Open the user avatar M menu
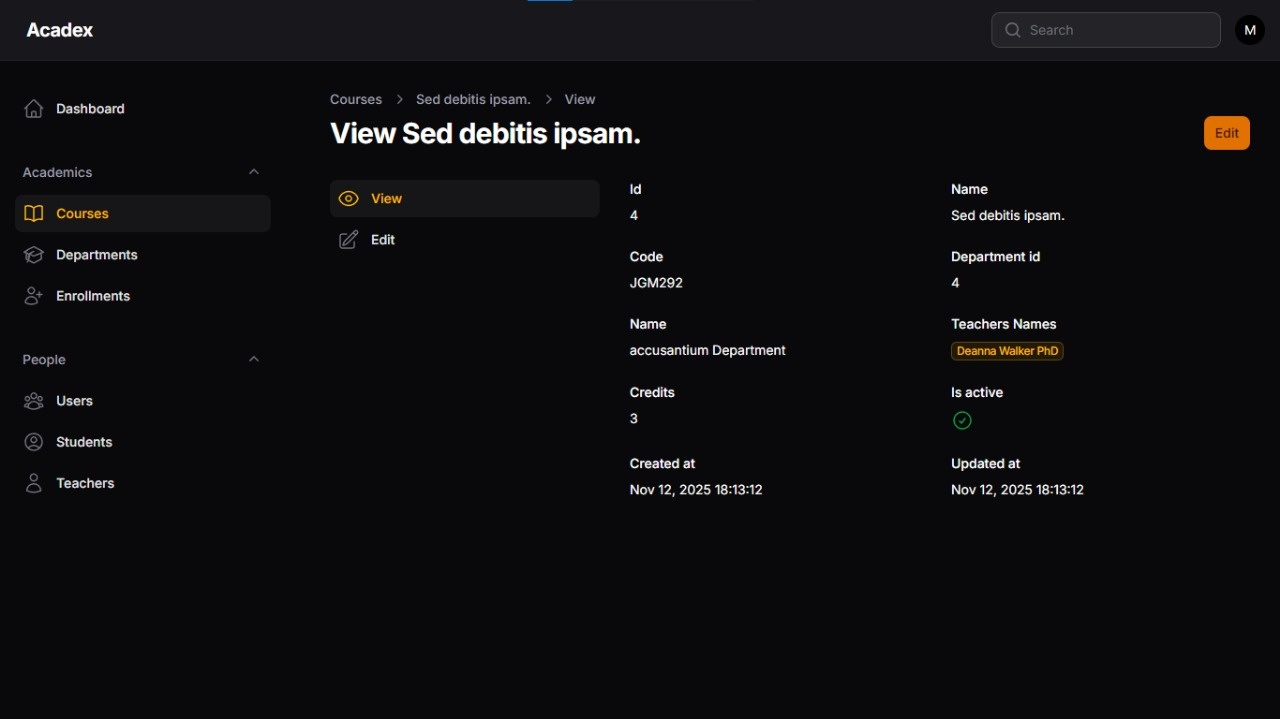This screenshot has height=719, width=1280. pos(1249,30)
